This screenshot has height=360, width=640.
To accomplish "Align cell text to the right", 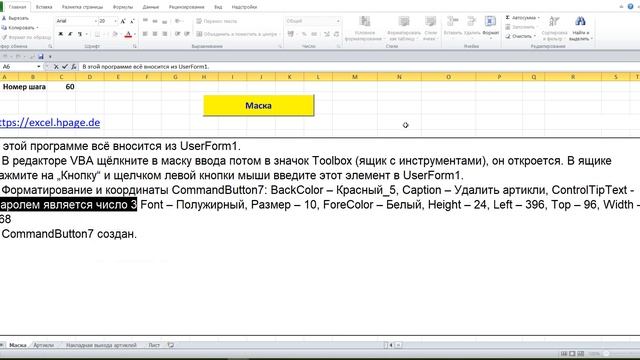I will [x=164, y=34].
